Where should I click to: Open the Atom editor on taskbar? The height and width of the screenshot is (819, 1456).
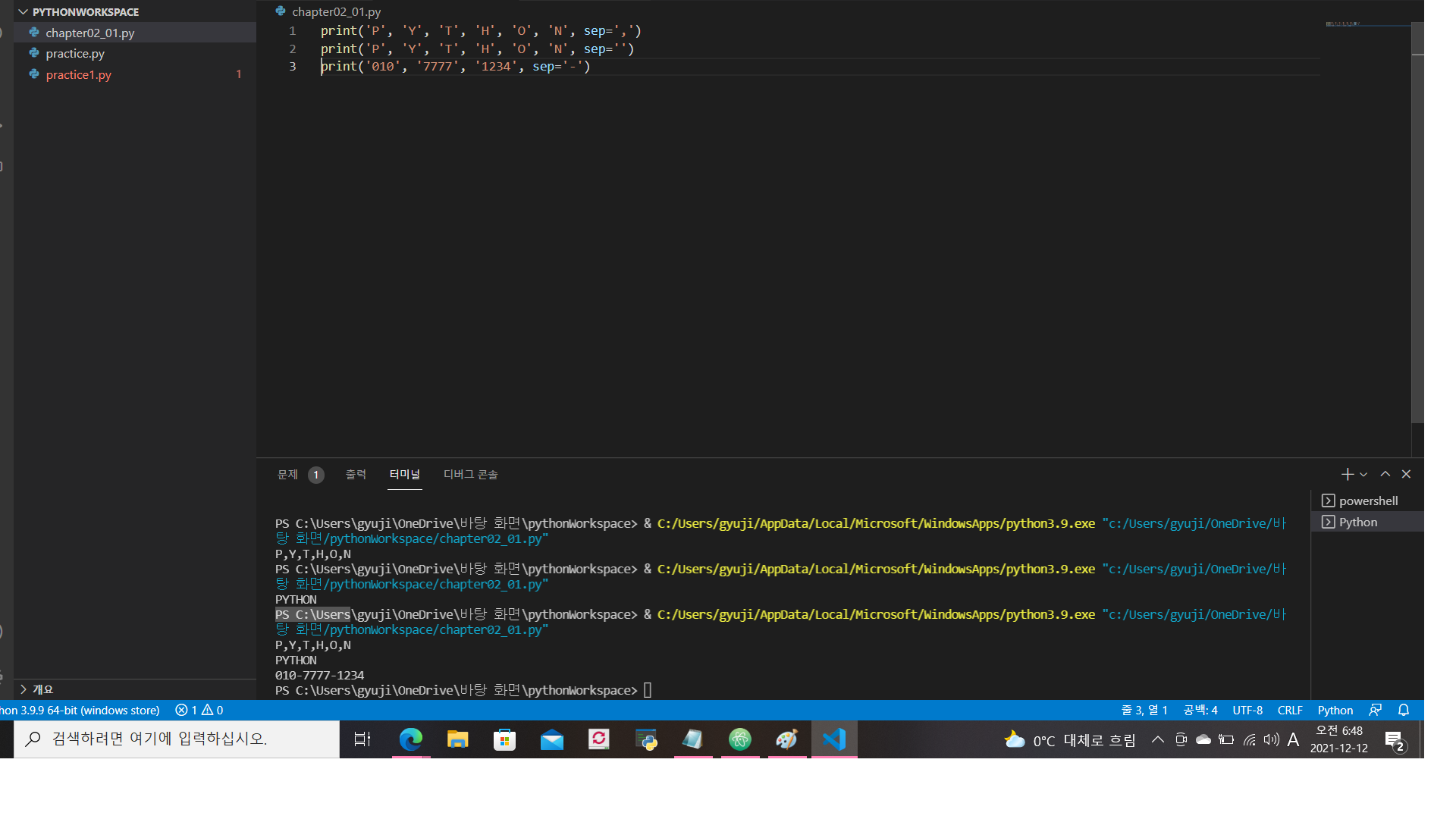click(740, 739)
